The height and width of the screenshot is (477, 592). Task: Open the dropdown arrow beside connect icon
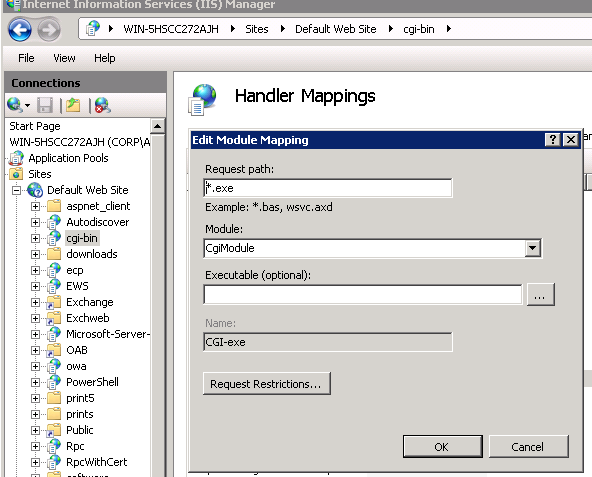pyautogui.click(x=28, y=105)
